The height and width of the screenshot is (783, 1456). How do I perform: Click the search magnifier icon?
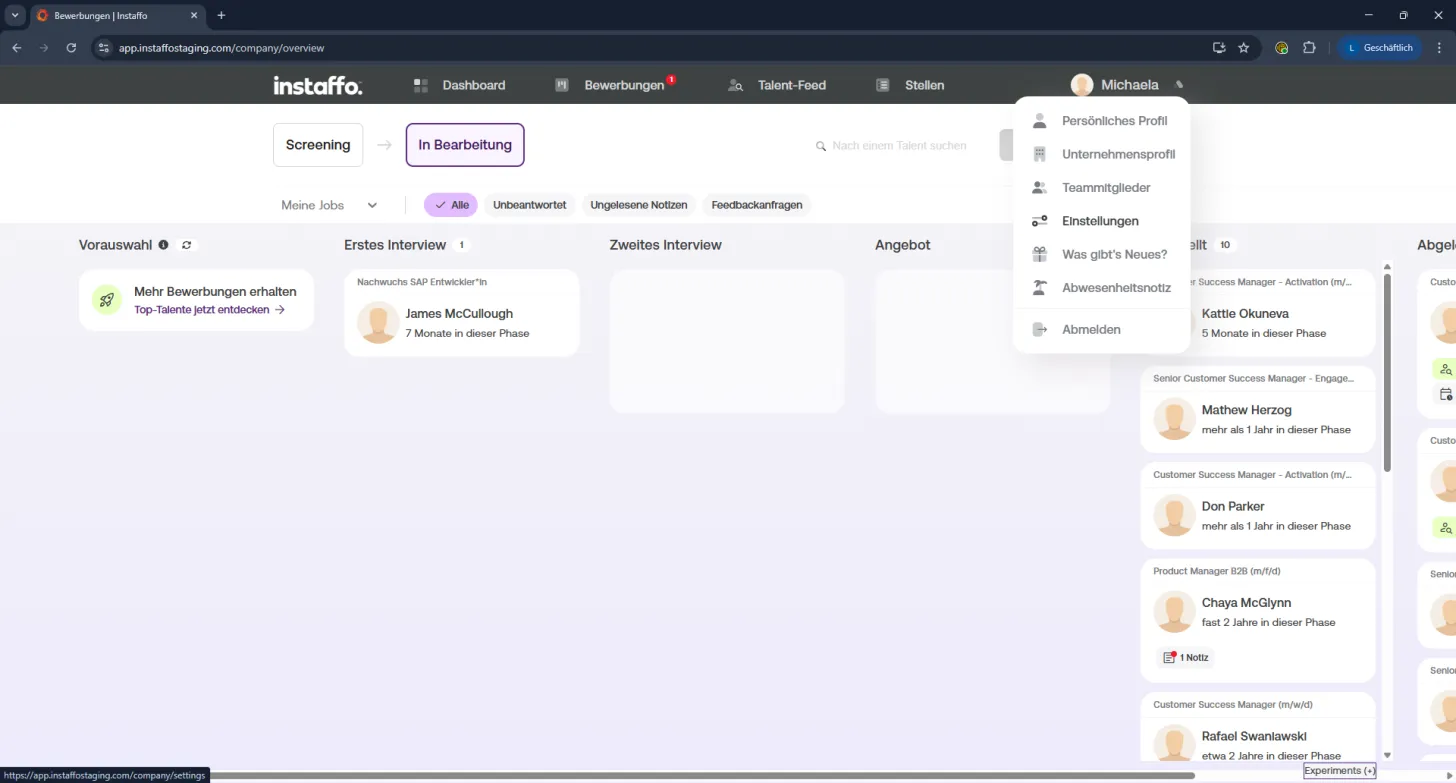click(x=822, y=146)
